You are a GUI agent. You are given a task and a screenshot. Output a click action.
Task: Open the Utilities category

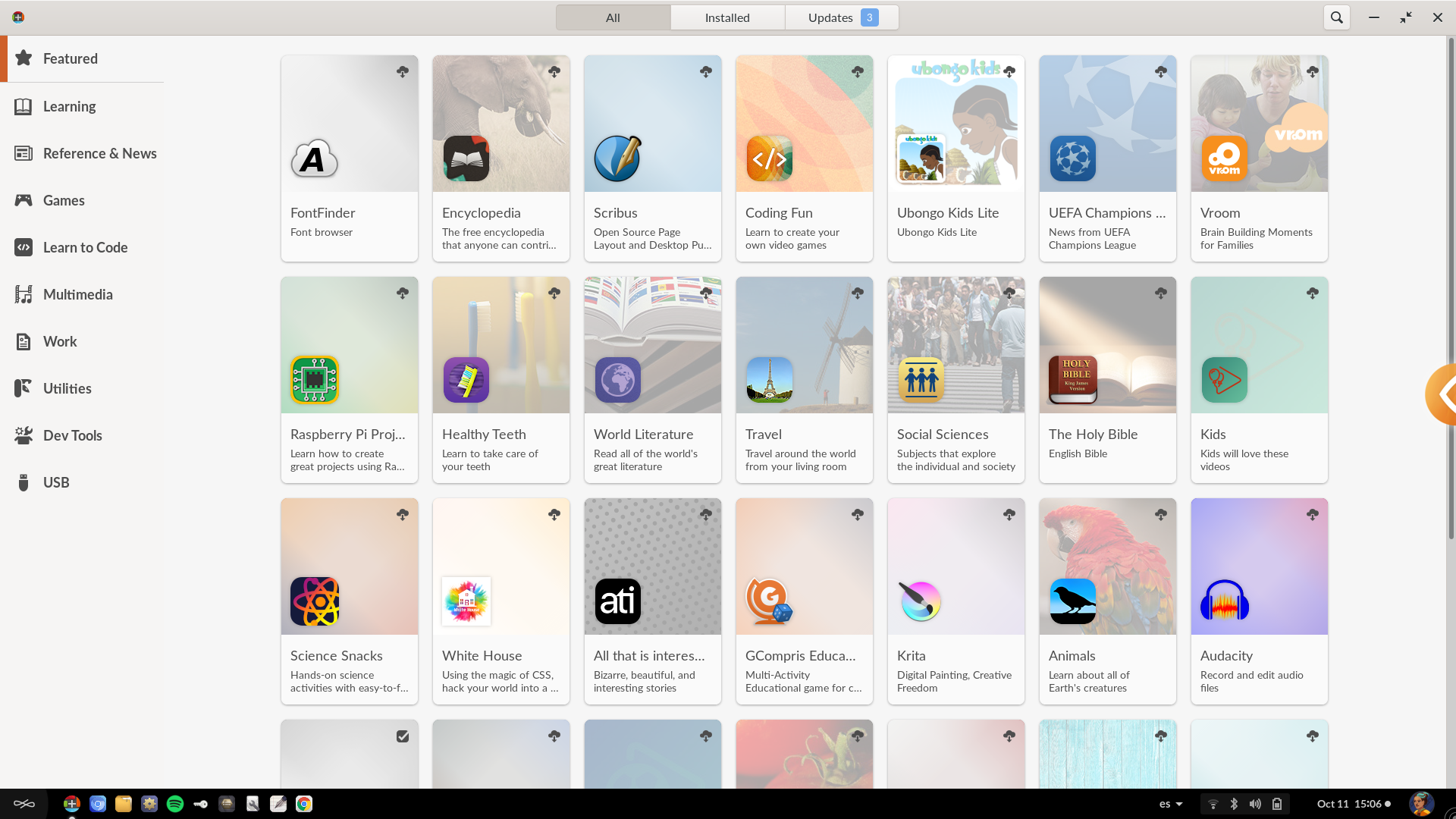coord(82,388)
